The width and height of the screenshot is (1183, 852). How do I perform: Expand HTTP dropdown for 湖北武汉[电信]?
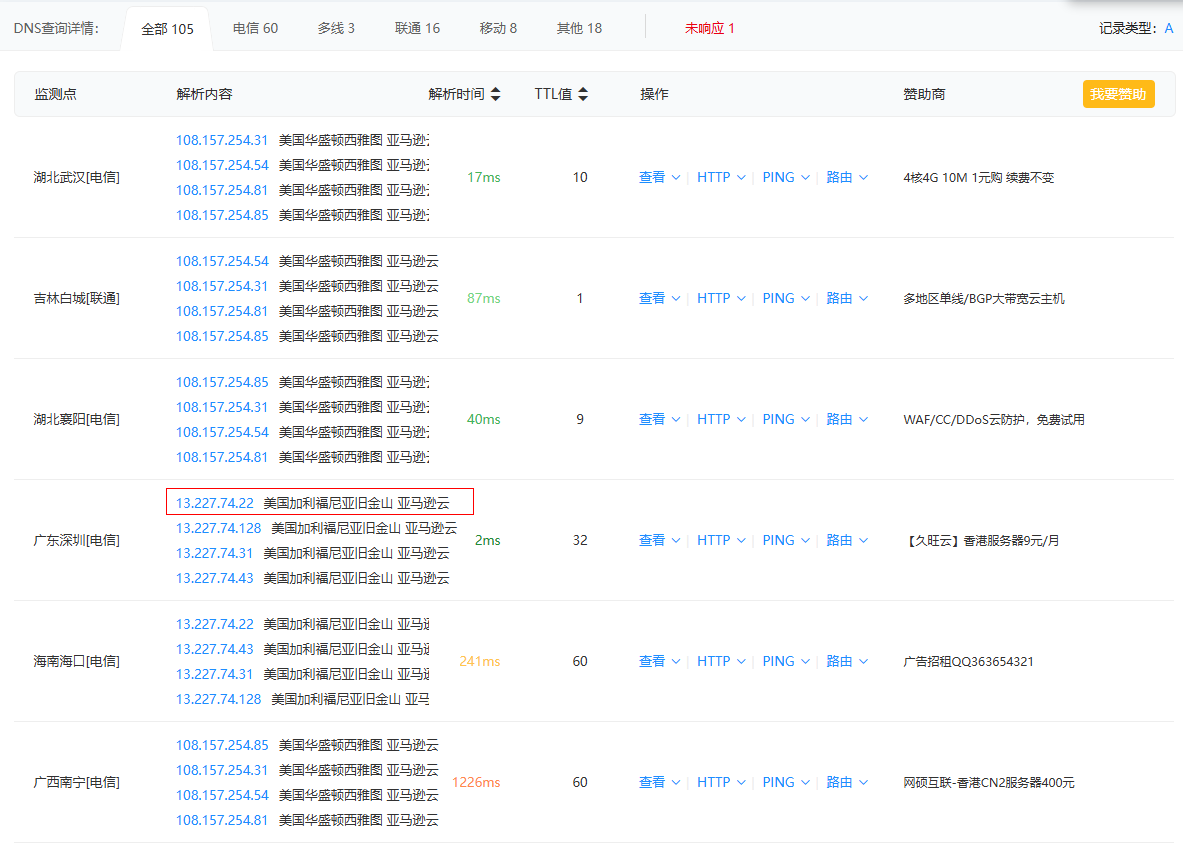[x=721, y=177]
